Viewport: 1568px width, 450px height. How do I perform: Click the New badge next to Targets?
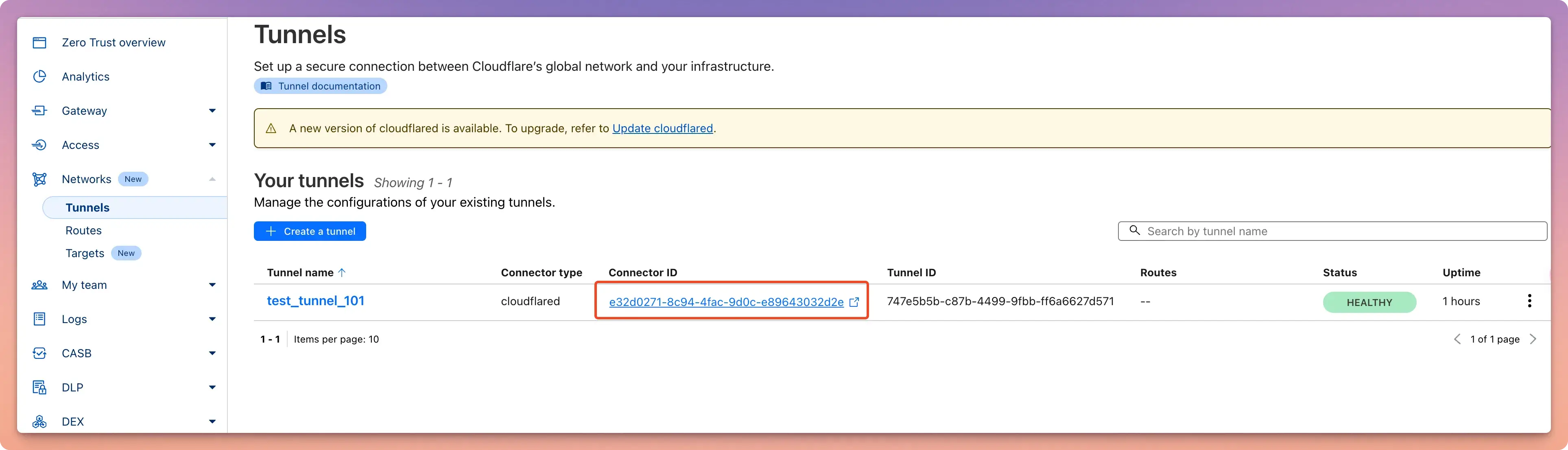(x=126, y=253)
